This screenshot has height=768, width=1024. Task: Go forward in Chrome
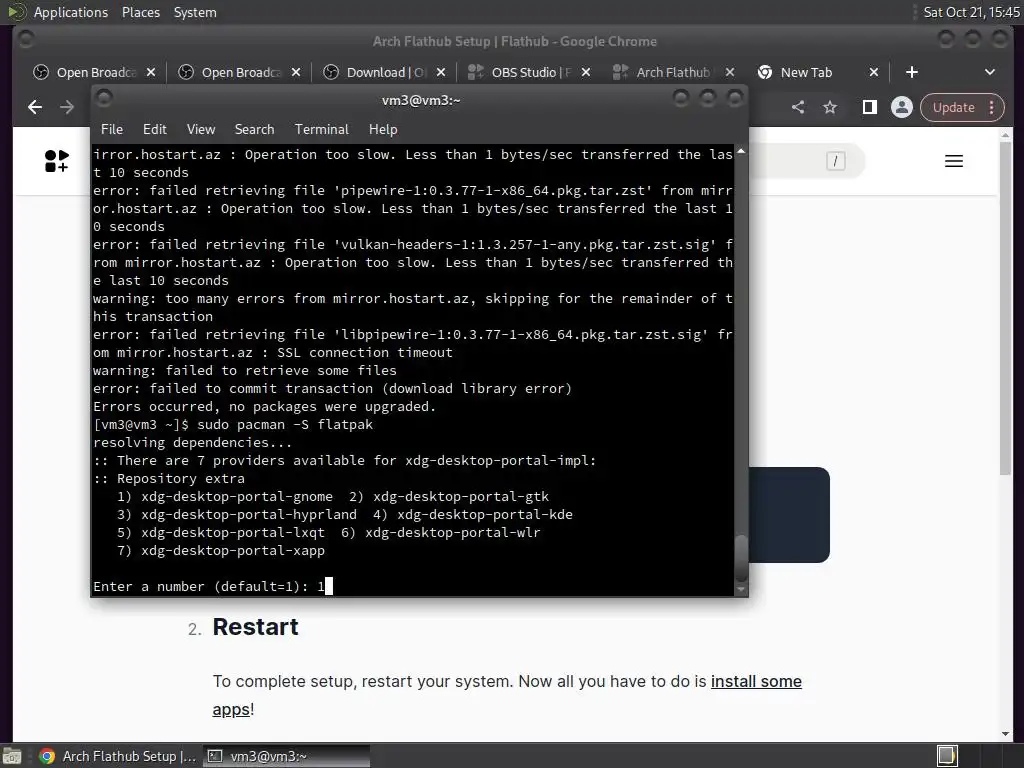67,107
